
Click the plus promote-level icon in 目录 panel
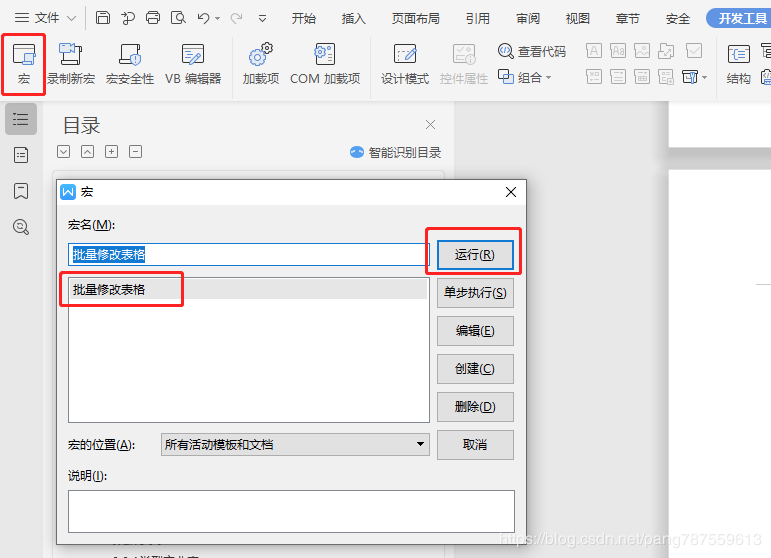point(112,151)
